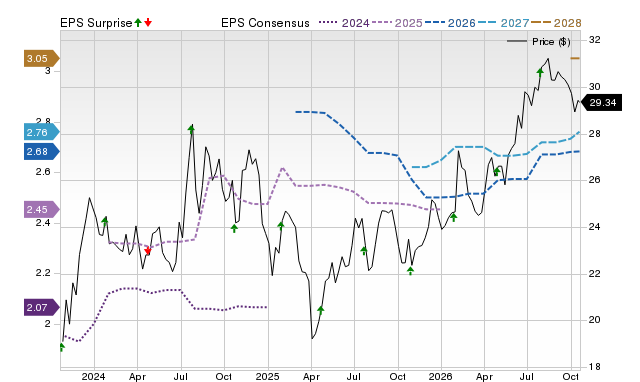Viewport: 640px width, 382px height.
Task: Click the EPS Consensus legend label
Action: pos(265,23)
